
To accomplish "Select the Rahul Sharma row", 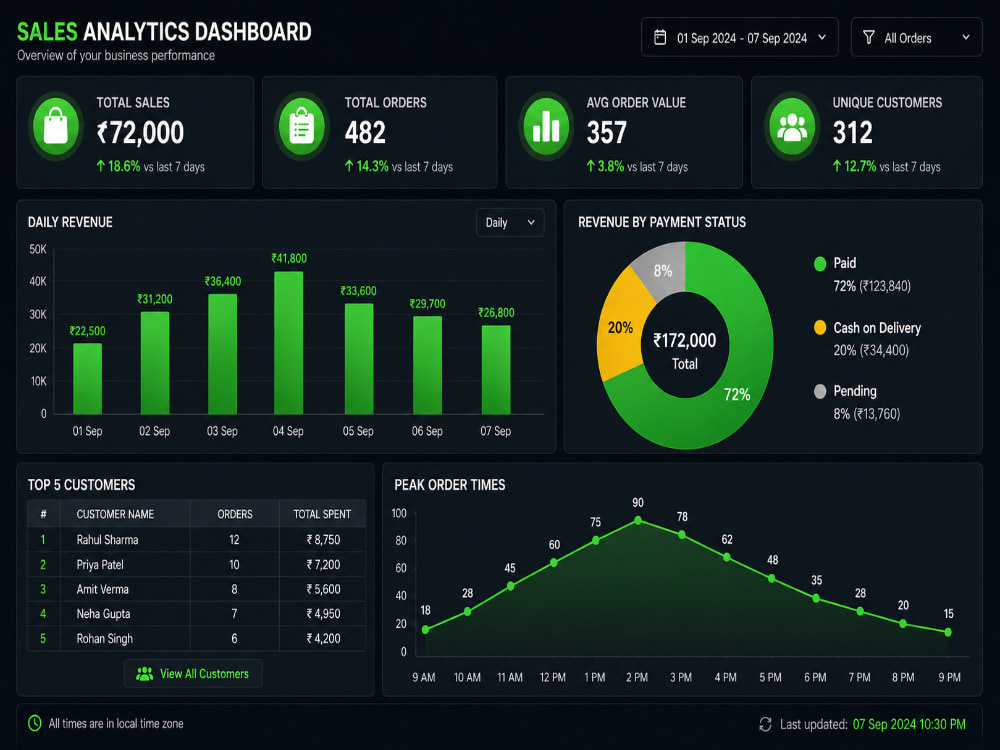I will (x=196, y=540).
